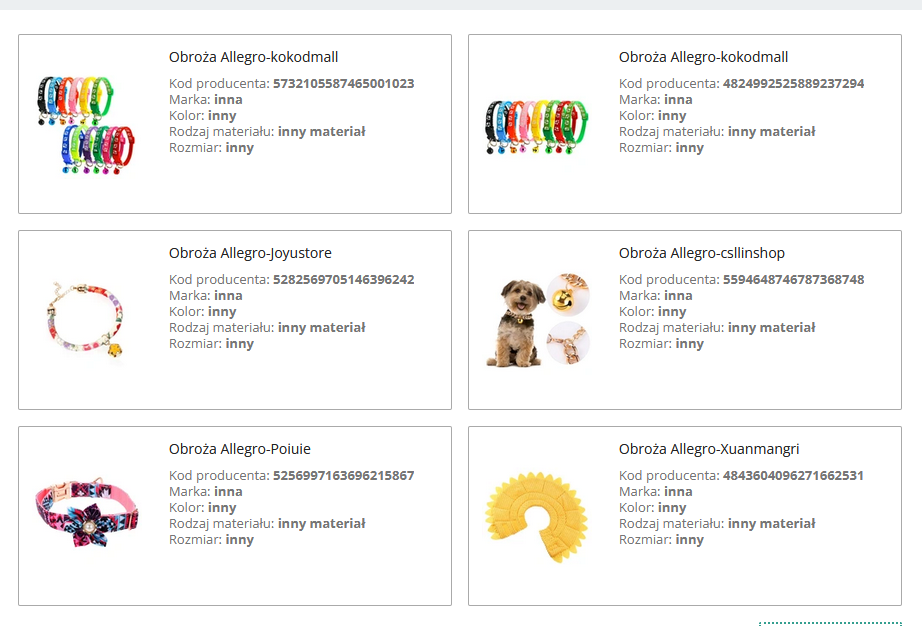
Task: Select producer code 5594648746787368748
Action: (793, 279)
